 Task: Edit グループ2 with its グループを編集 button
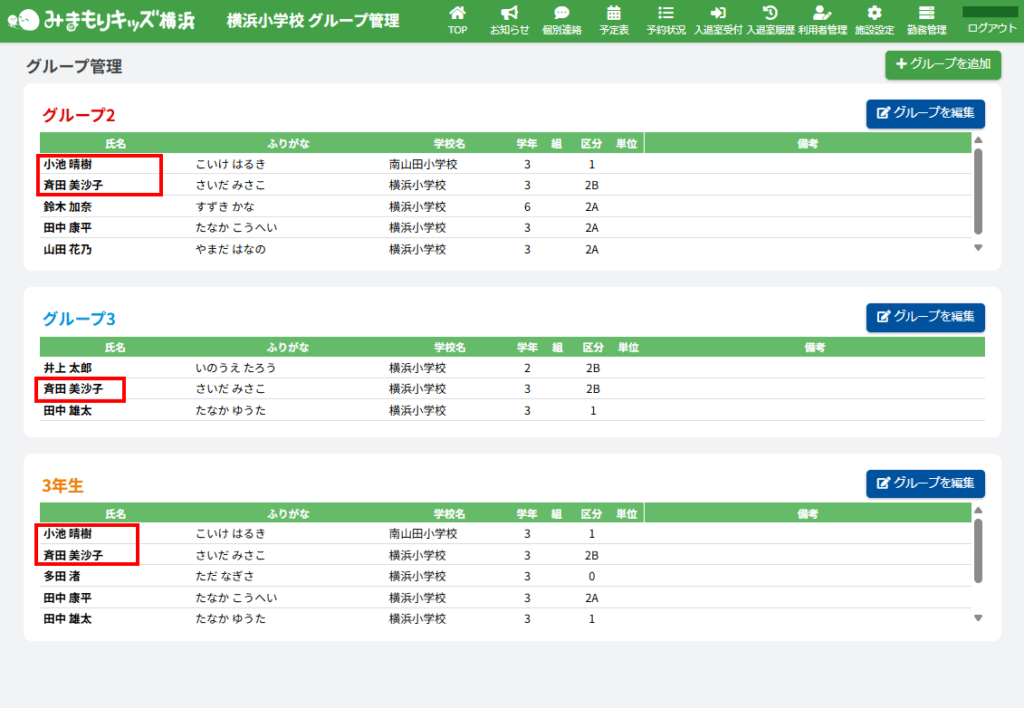point(925,113)
